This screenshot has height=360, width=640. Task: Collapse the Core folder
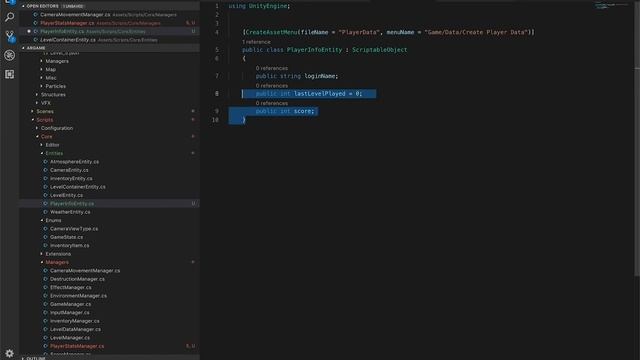(37, 136)
